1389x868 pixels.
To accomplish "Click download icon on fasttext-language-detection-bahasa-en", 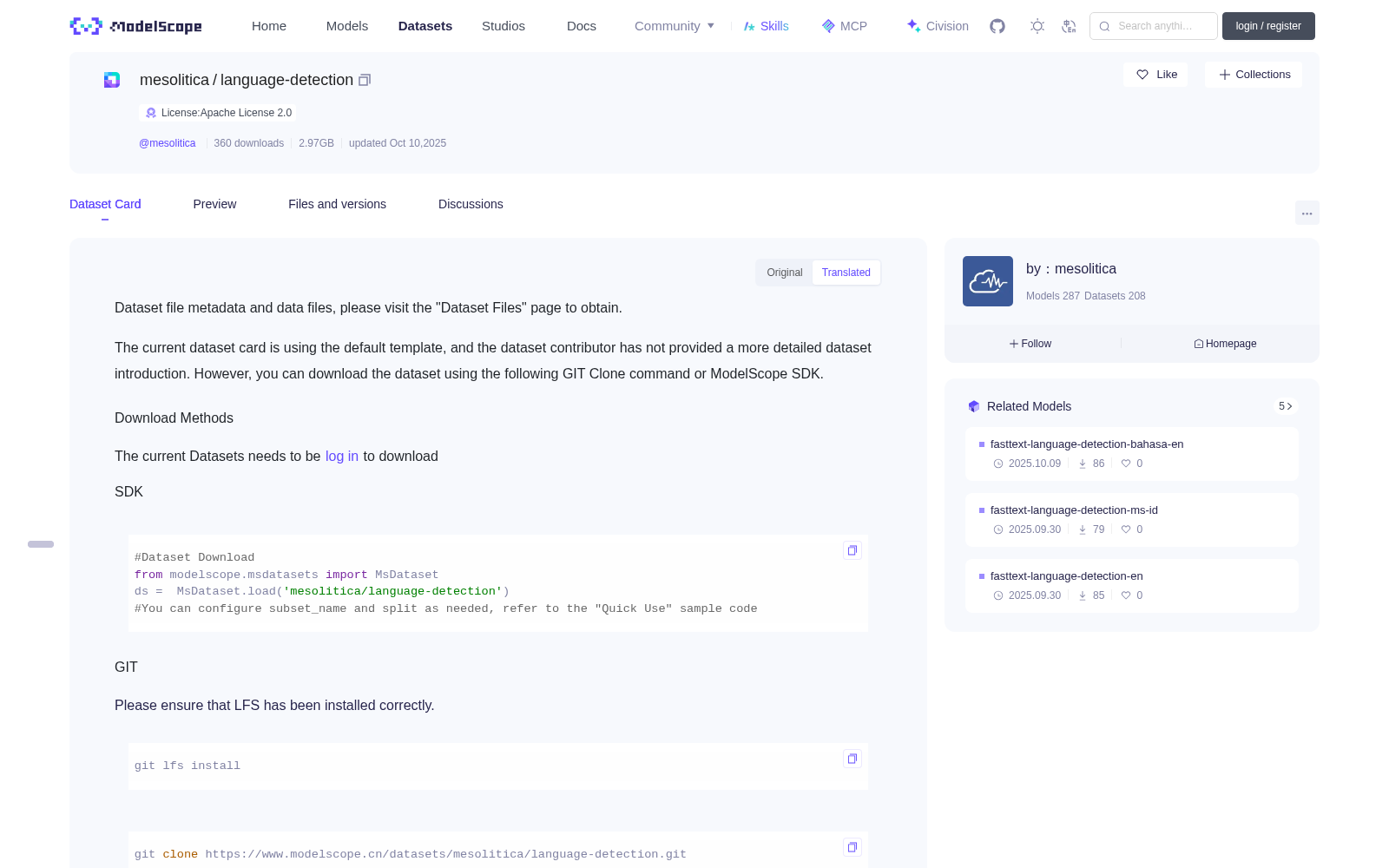I will (x=1083, y=464).
